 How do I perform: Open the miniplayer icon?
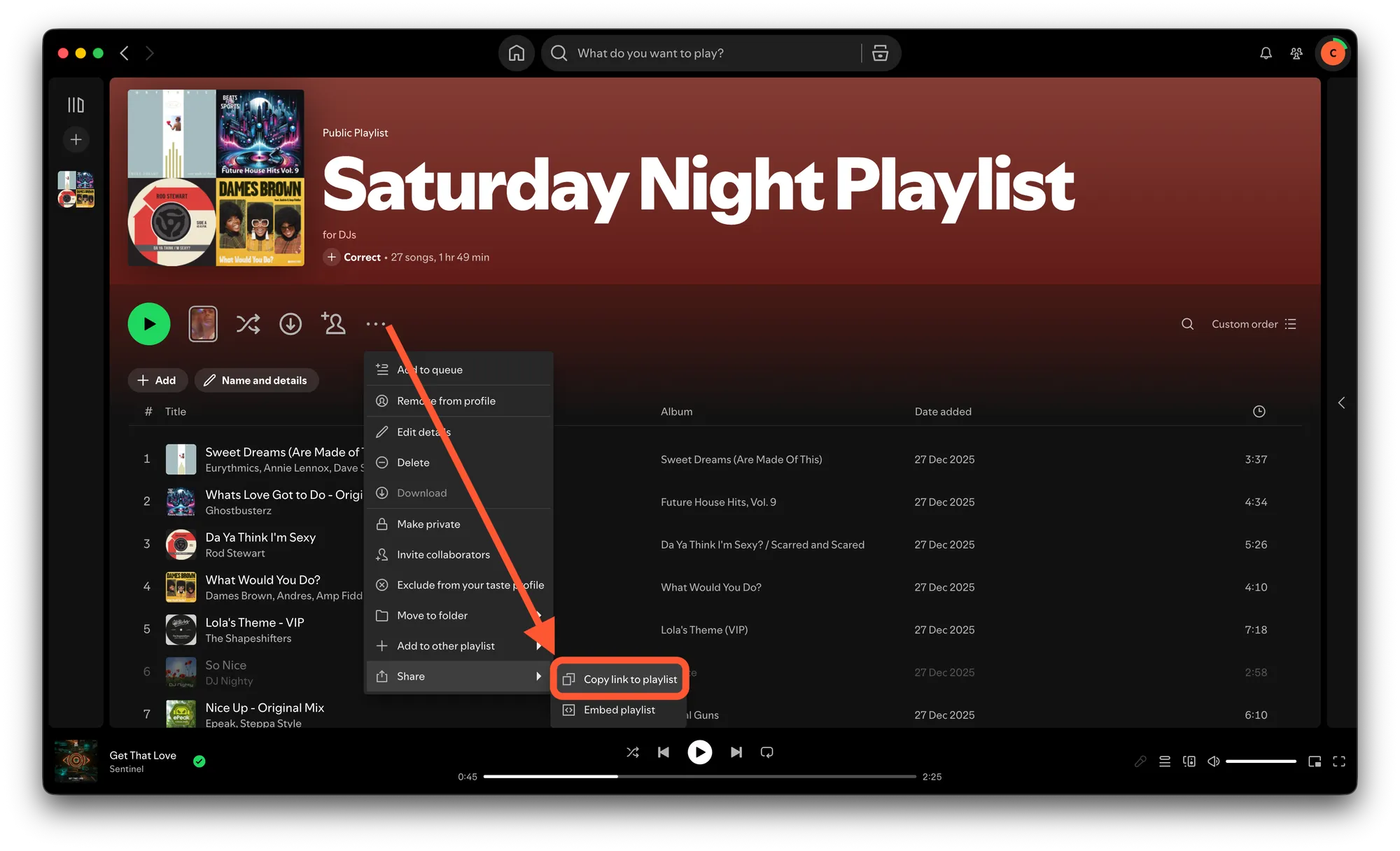(x=1315, y=761)
